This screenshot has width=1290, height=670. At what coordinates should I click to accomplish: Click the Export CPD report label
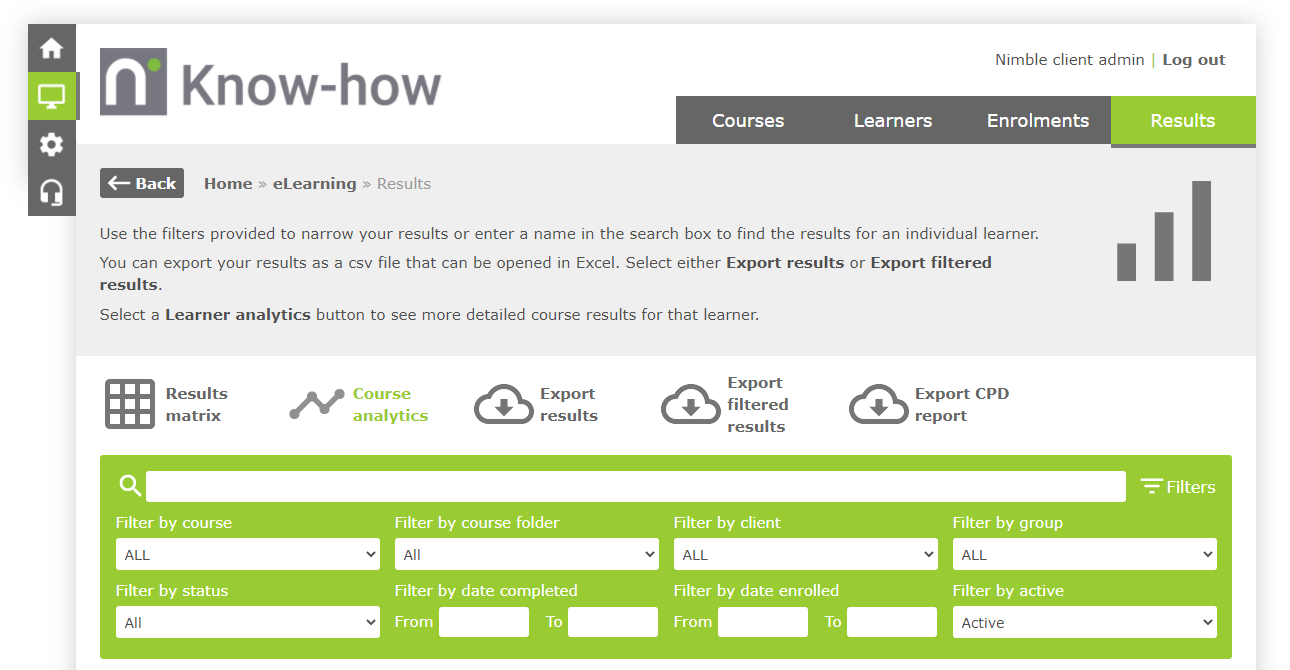coord(962,404)
